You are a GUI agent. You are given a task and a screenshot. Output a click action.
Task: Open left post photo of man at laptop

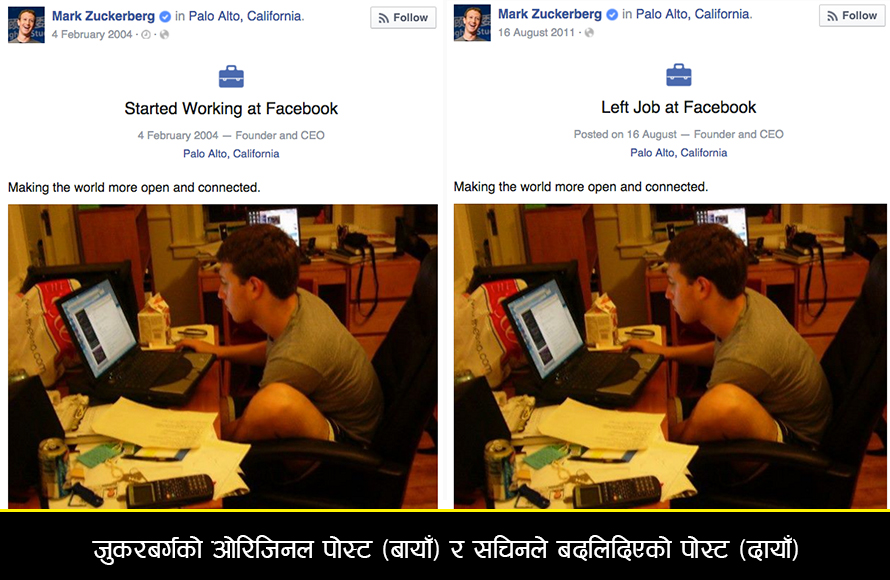(x=222, y=356)
